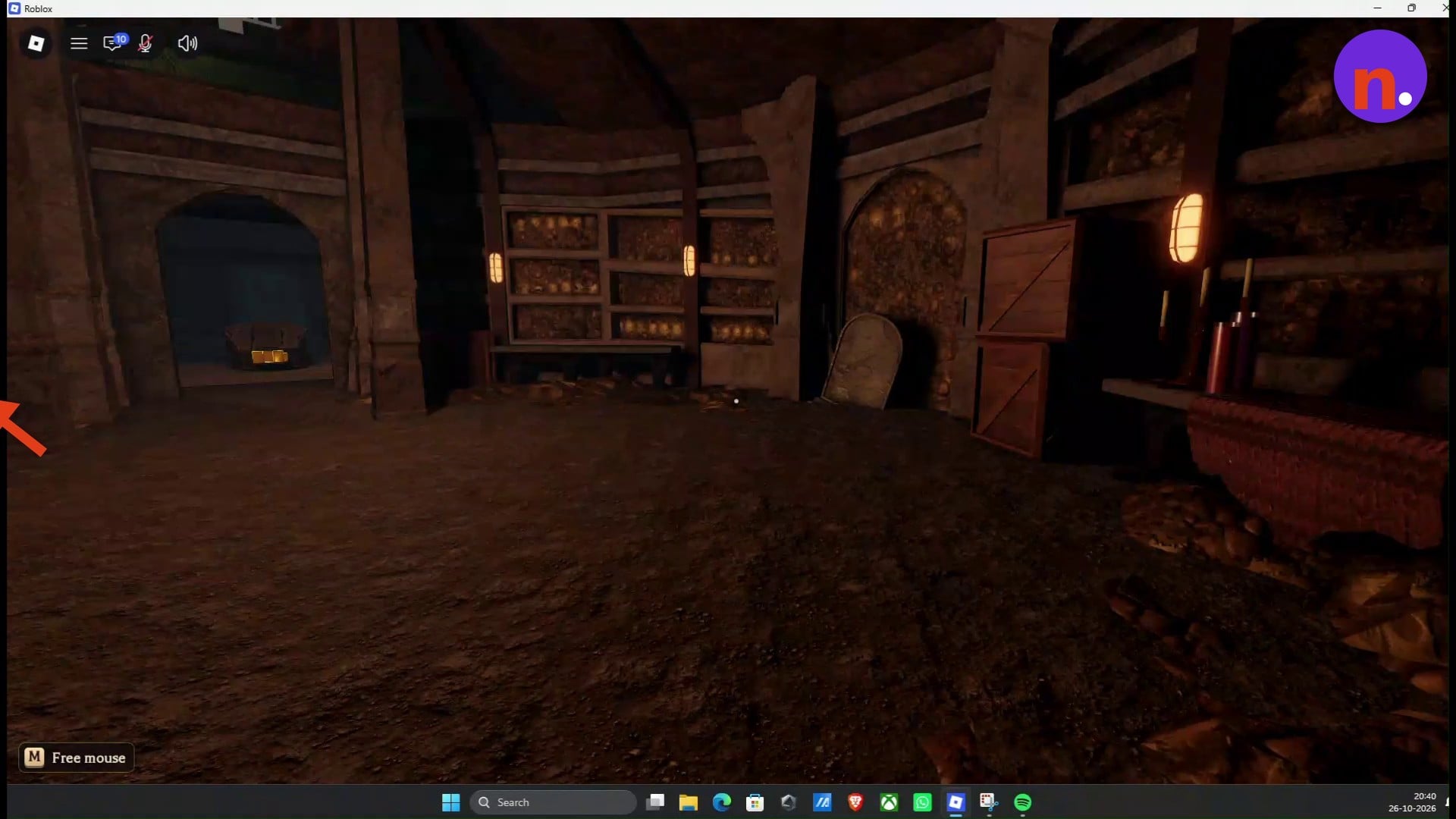
Task: Minimize the Roblox window
Action: tap(1377, 8)
